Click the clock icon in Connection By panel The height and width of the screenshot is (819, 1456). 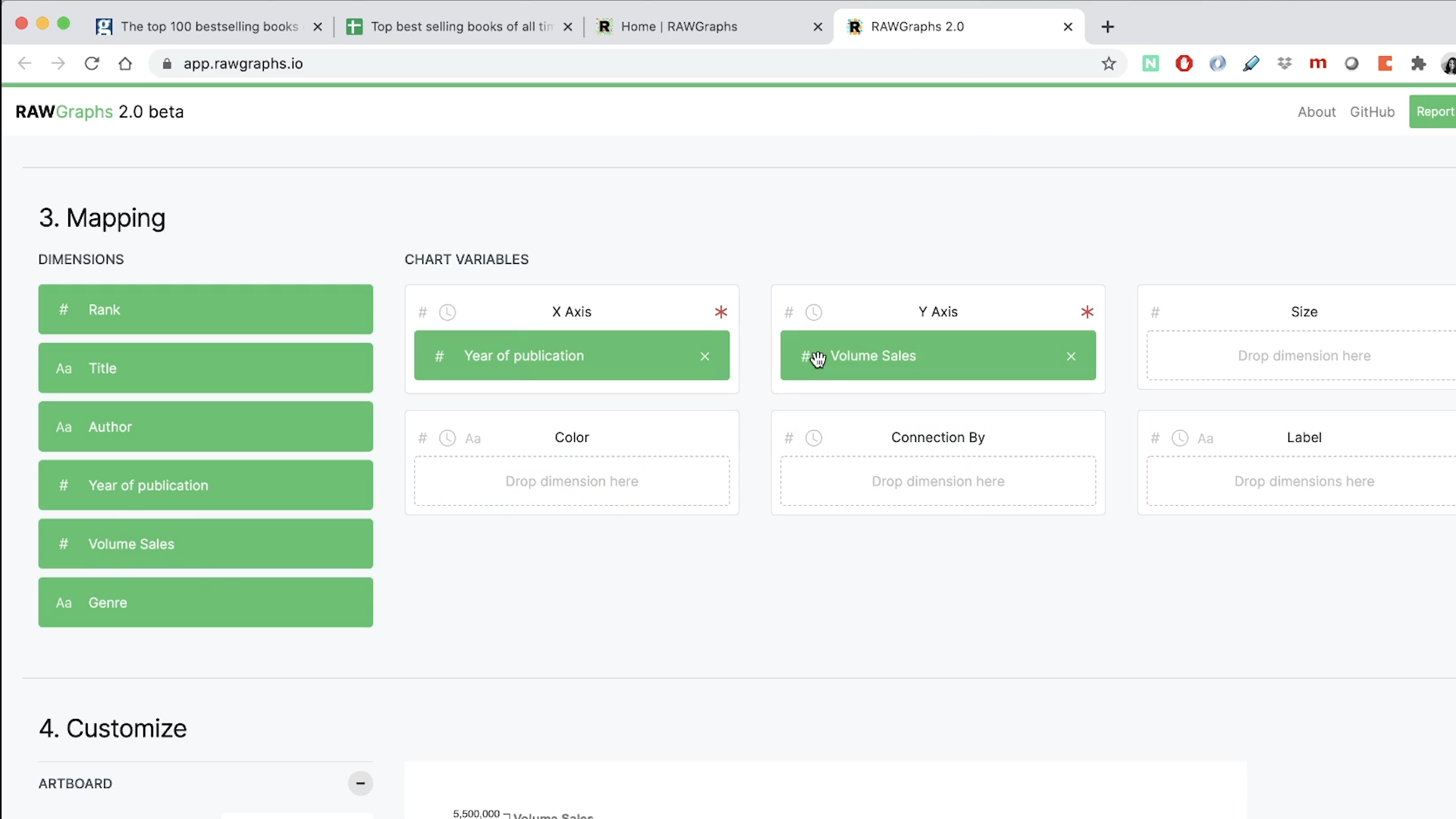[813, 438]
